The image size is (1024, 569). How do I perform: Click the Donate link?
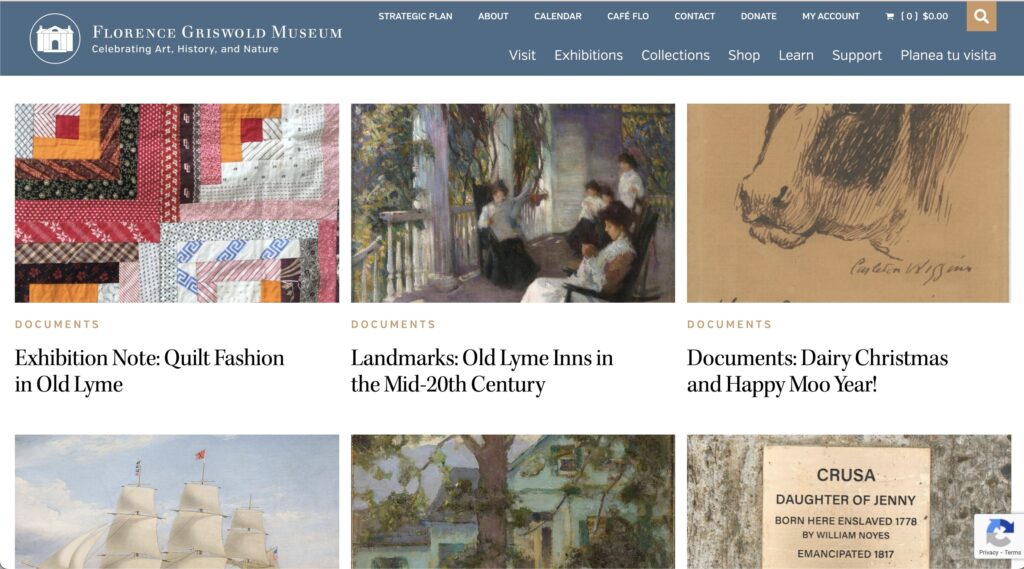(758, 16)
